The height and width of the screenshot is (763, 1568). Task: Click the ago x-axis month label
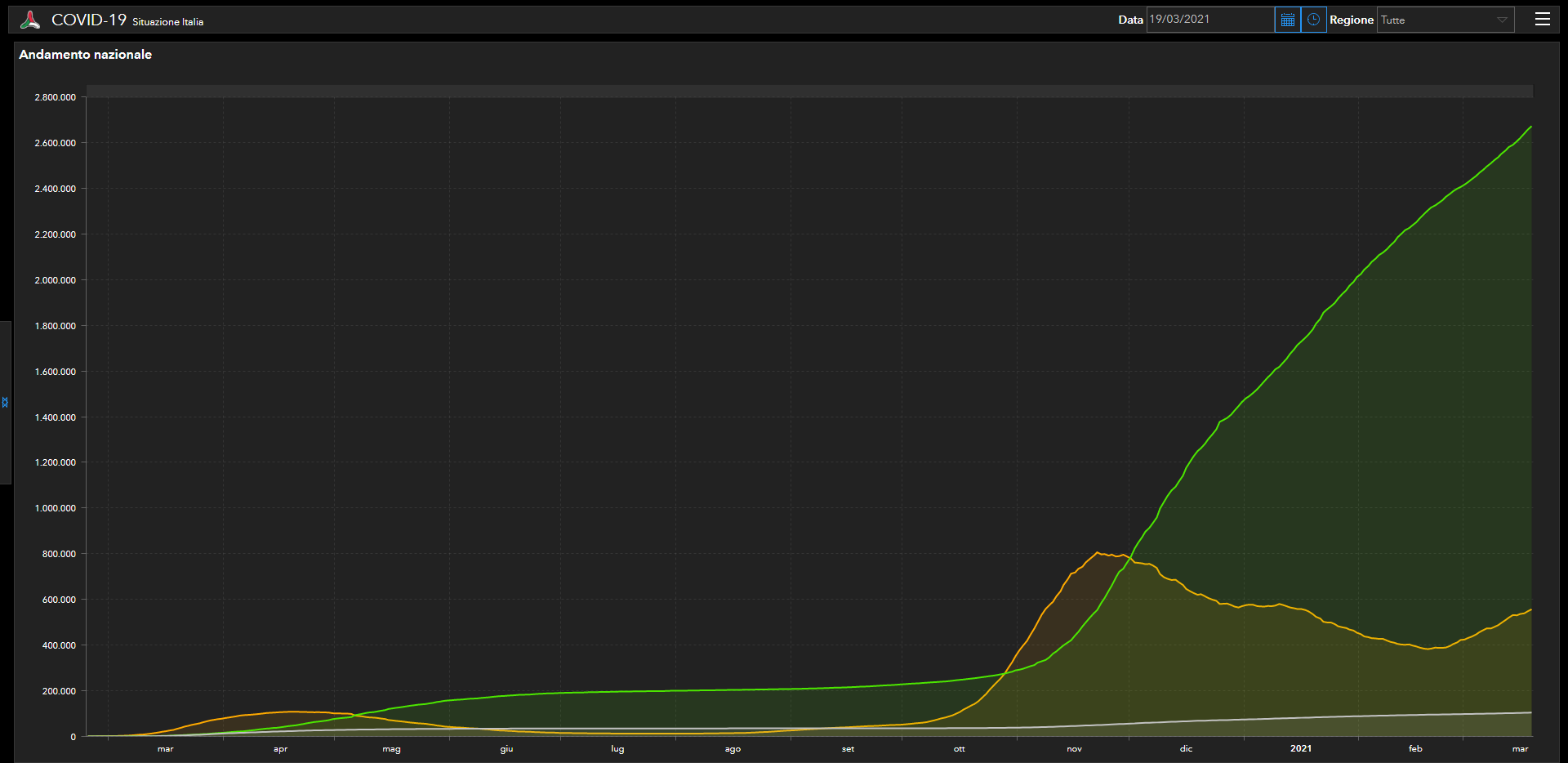click(733, 749)
